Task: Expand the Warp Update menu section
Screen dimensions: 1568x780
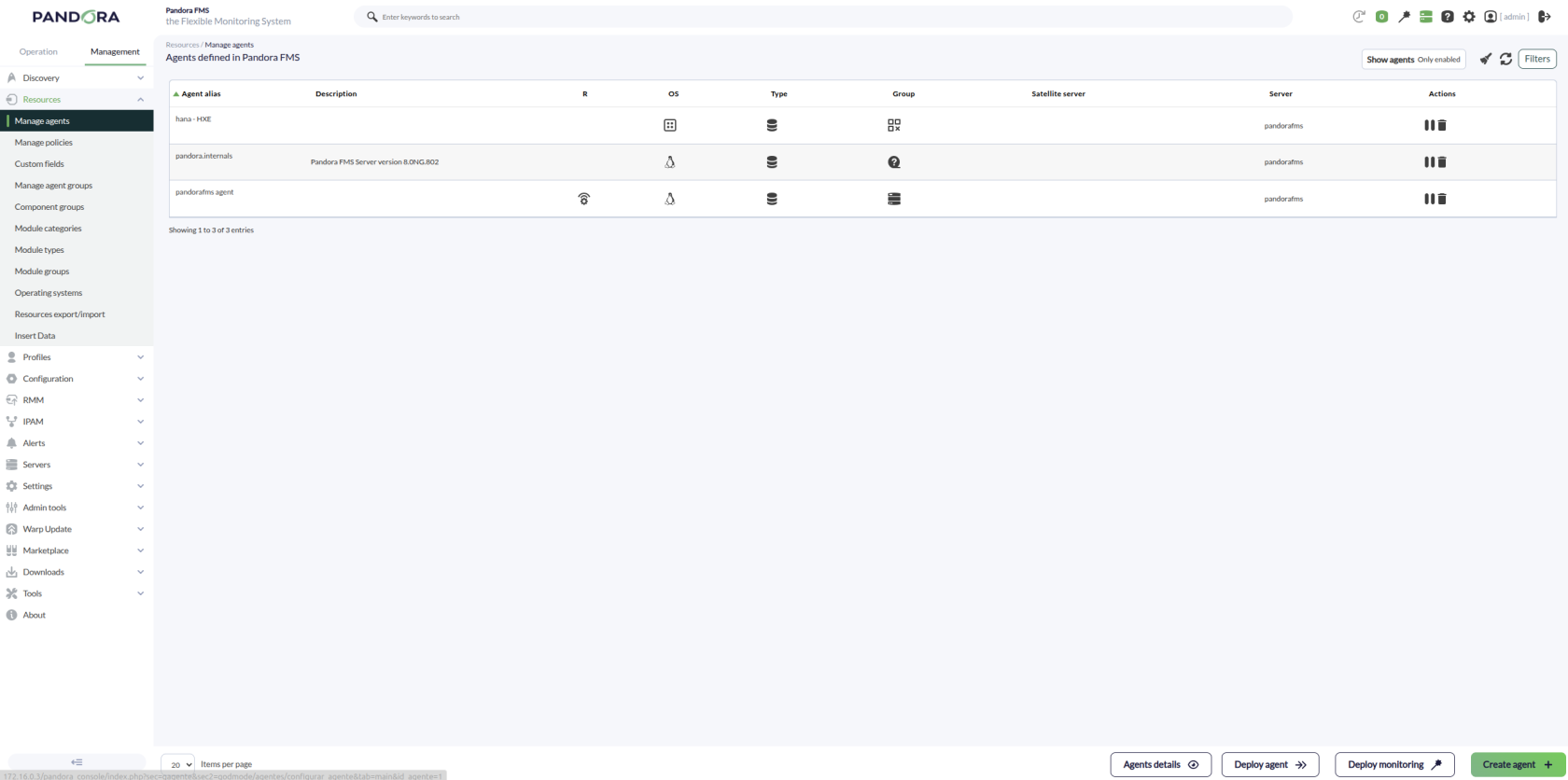Action: point(77,529)
